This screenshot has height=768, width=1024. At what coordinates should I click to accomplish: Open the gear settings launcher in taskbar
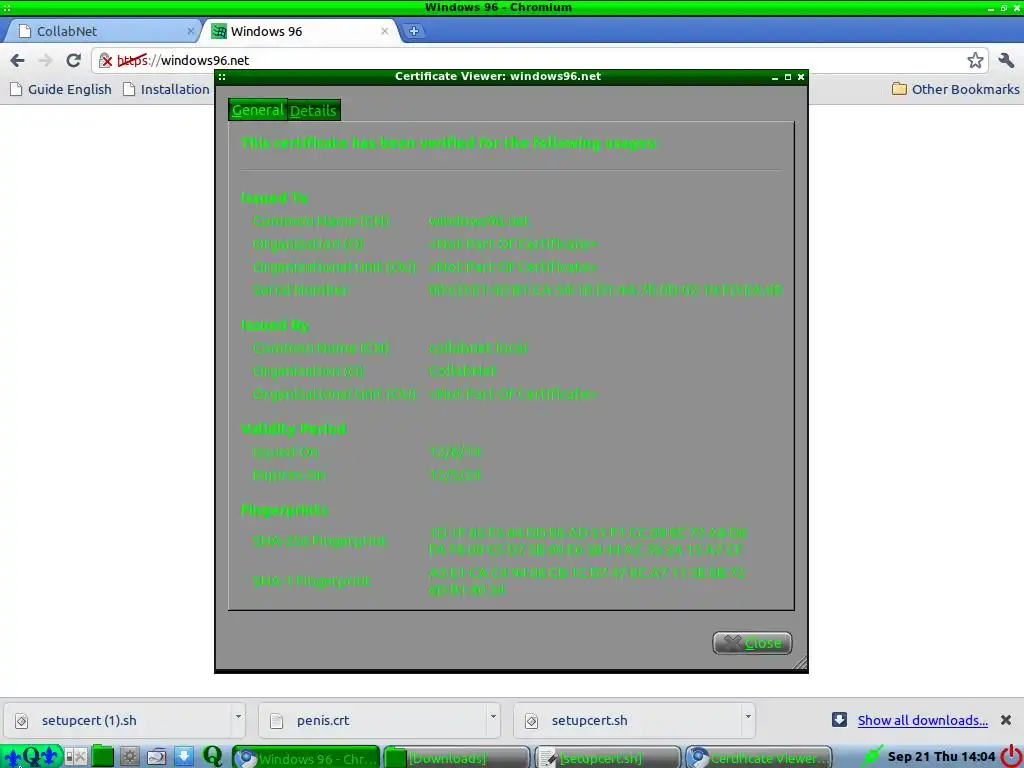129,757
